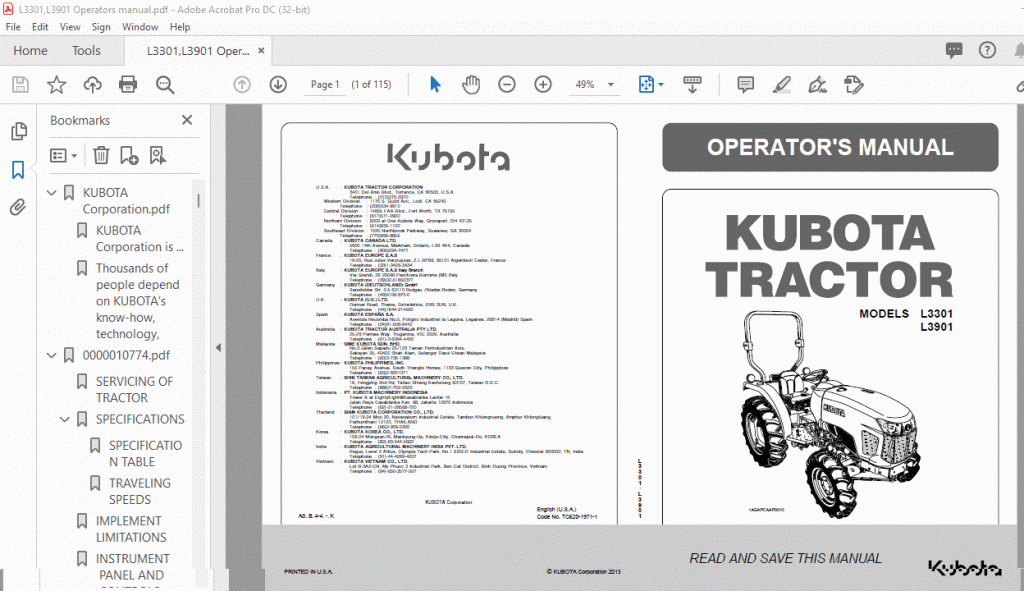This screenshot has width=1024, height=591.
Task: Zoom in with the plus button
Action: click(543, 84)
